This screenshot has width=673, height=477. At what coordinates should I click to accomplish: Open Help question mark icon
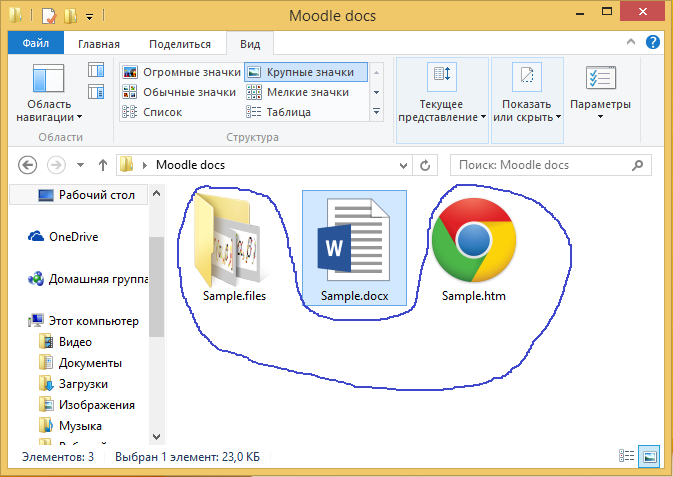[x=652, y=42]
